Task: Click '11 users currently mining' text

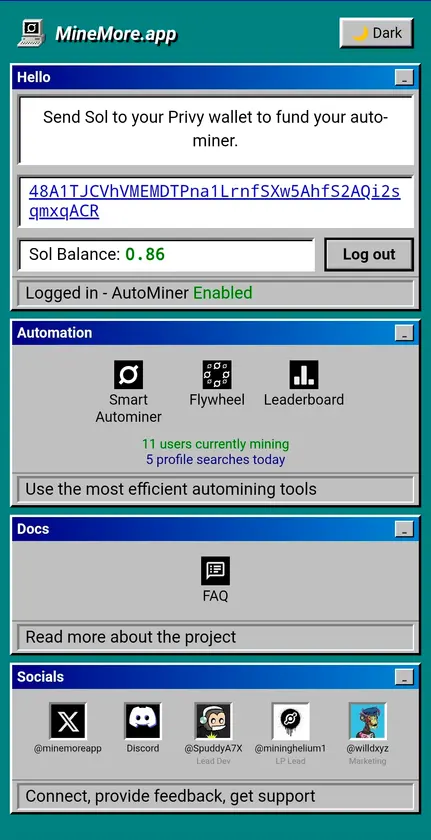Action: (215, 444)
